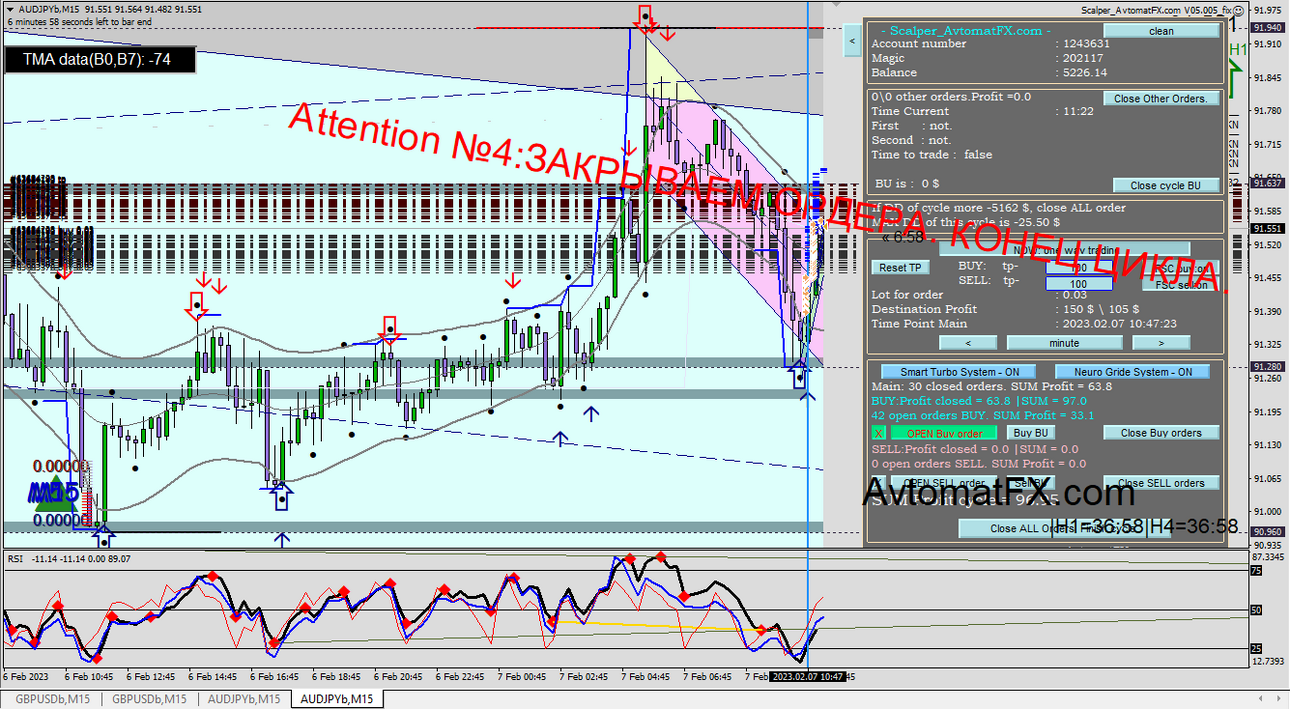The width and height of the screenshot is (1290, 709).
Task: Click the MM5 logo on chart
Action: 54,491
